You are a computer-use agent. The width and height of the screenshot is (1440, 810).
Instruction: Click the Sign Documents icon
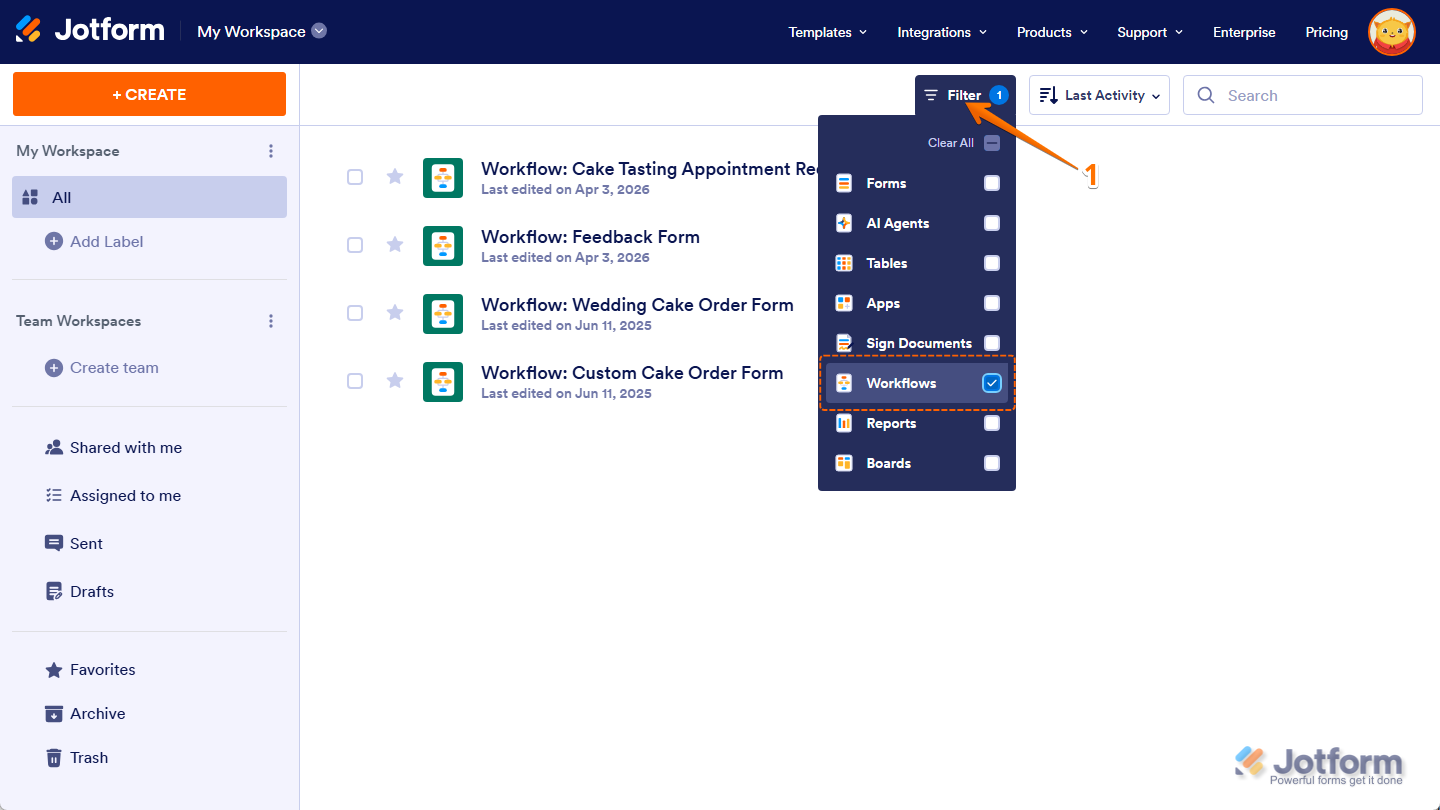[x=843, y=343]
